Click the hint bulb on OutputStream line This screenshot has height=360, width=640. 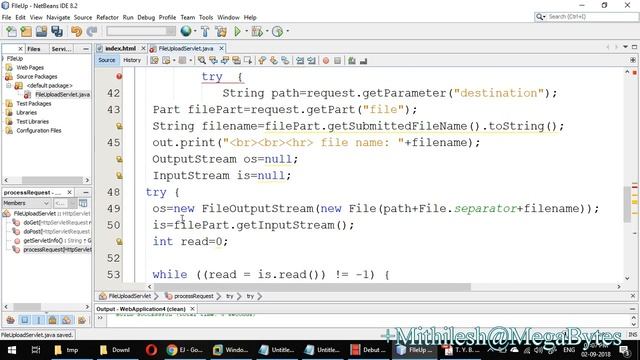(x=119, y=159)
